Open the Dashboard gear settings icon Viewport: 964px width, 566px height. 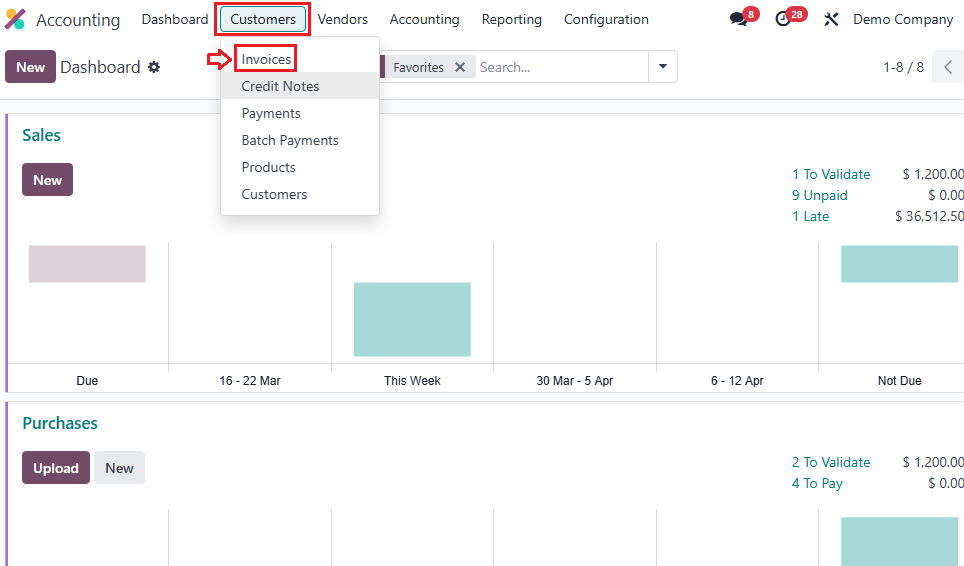[x=154, y=67]
